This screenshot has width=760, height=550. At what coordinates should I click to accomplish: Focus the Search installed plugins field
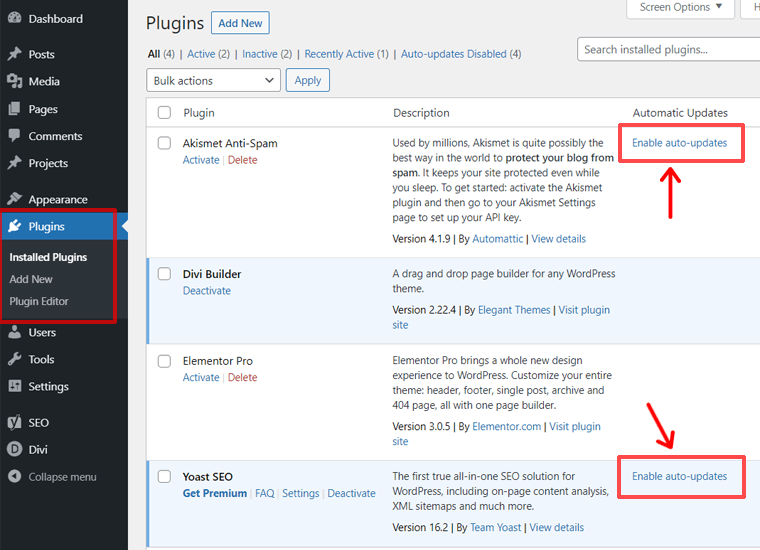pyautogui.click(x=668, y=49)
